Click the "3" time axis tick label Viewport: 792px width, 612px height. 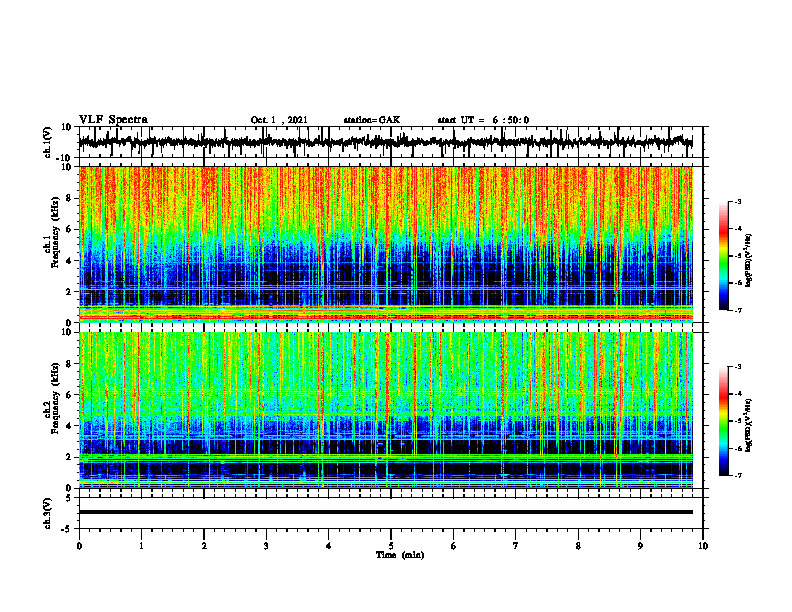click(266, 546)
